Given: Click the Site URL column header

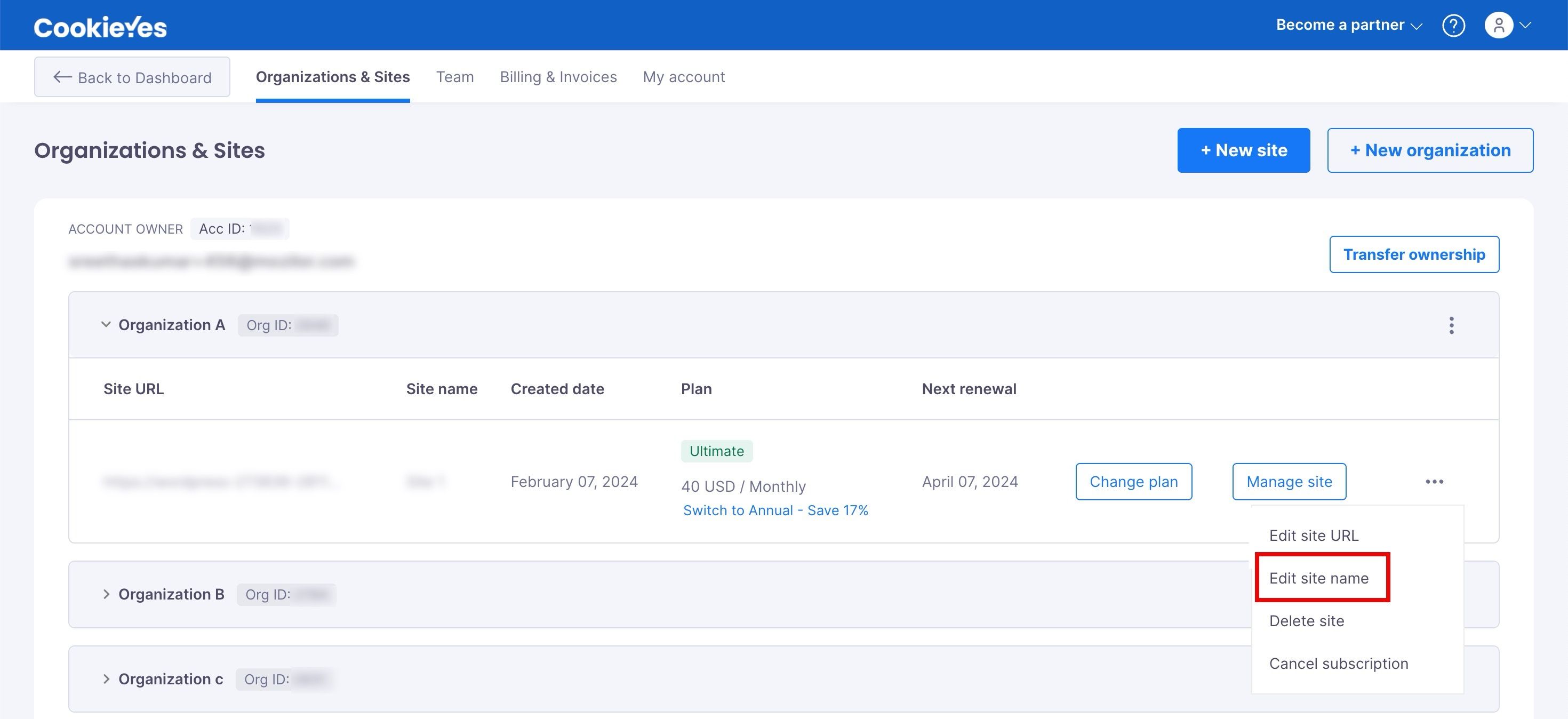Looking at the screenshot, I should pos(133,389).
